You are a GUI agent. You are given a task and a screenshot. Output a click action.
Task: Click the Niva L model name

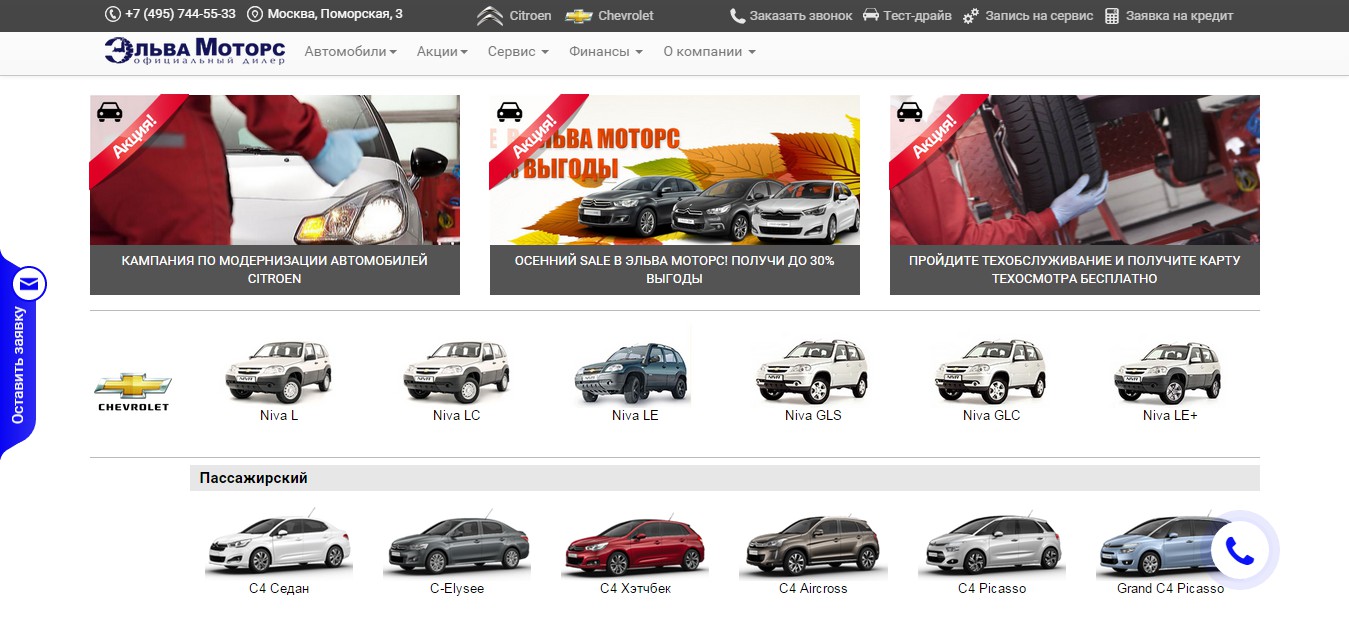point(279,415)
